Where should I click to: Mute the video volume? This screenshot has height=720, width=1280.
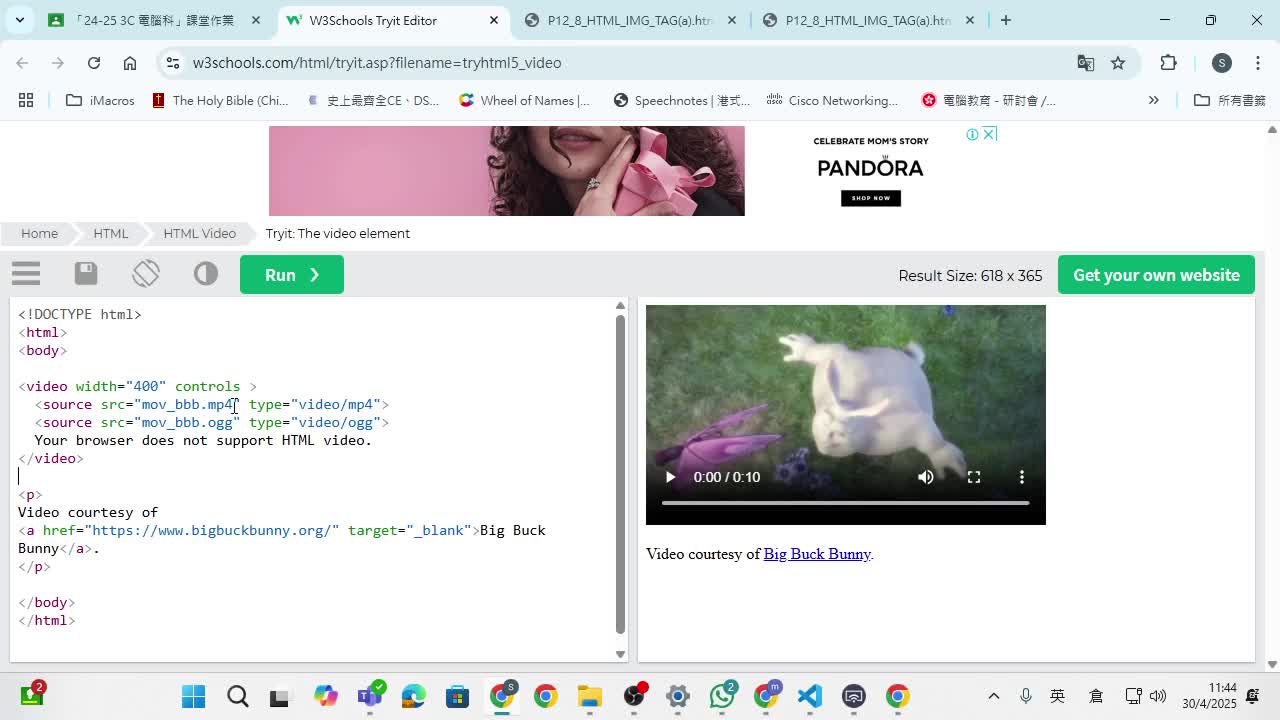(926, 477)
